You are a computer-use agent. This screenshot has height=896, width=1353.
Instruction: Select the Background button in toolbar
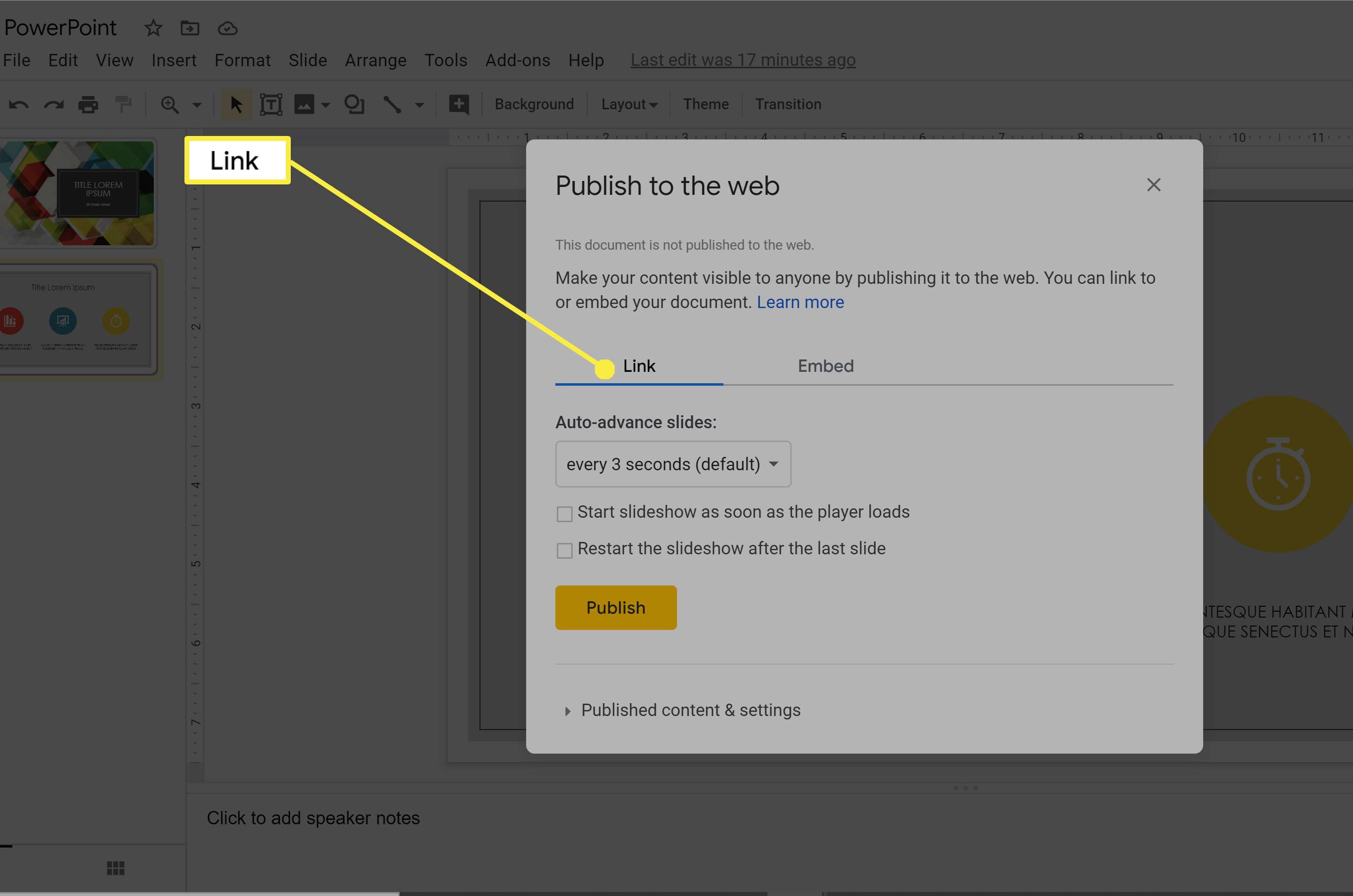click(x=534, y=104)
